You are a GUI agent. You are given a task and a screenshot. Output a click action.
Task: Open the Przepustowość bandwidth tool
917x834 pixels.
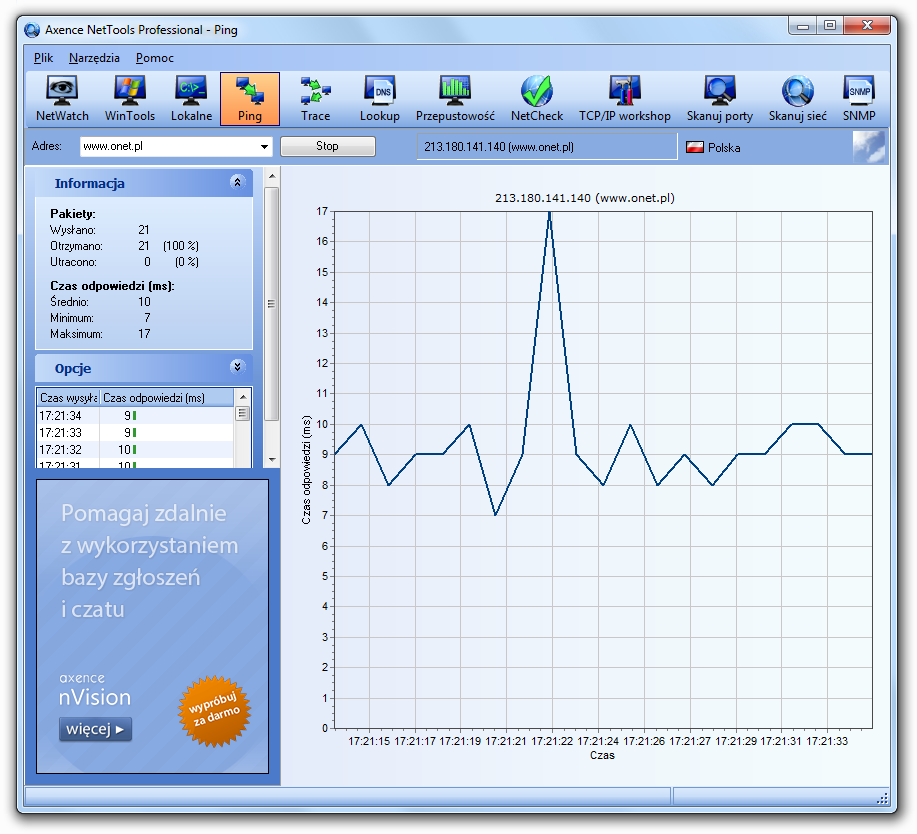pyautogui.click(x=455, y=99)
